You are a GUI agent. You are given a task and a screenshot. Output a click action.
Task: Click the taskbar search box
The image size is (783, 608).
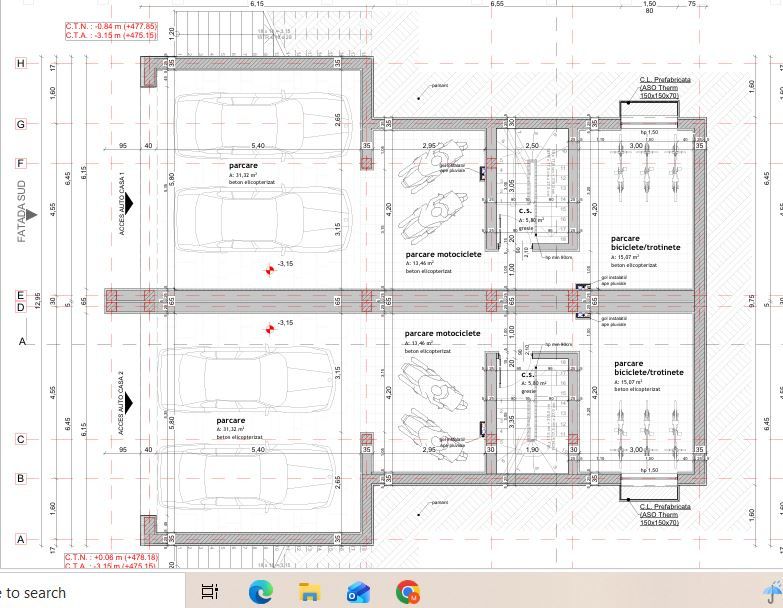coord(92,593)
